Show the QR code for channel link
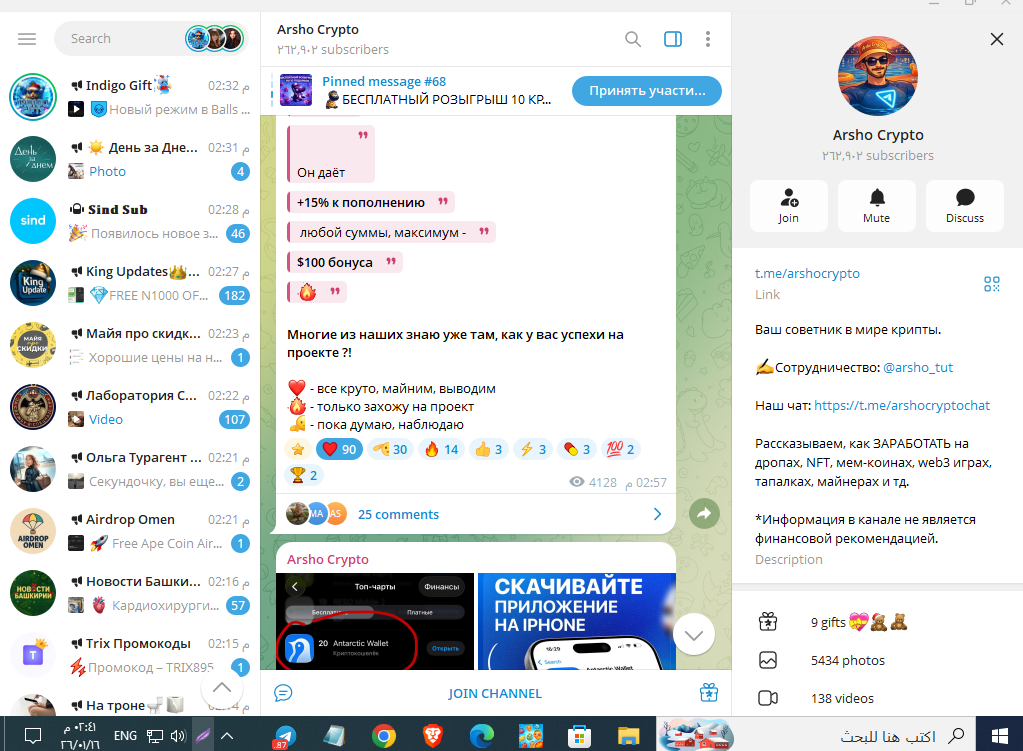 [x=992, y=284]
